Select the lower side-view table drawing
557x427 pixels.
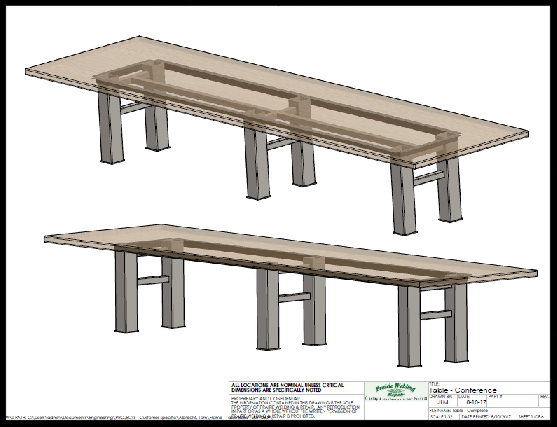291,296
